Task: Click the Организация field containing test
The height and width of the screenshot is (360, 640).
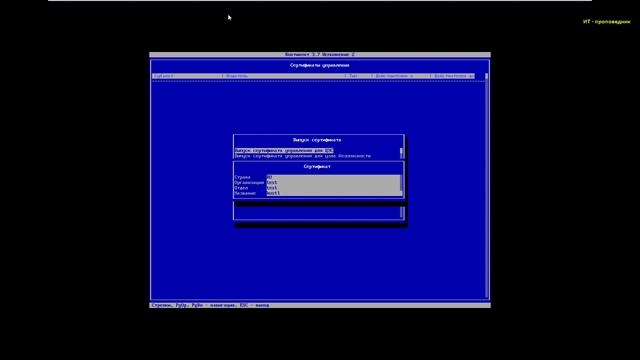Action: click(x=333, y=182)
